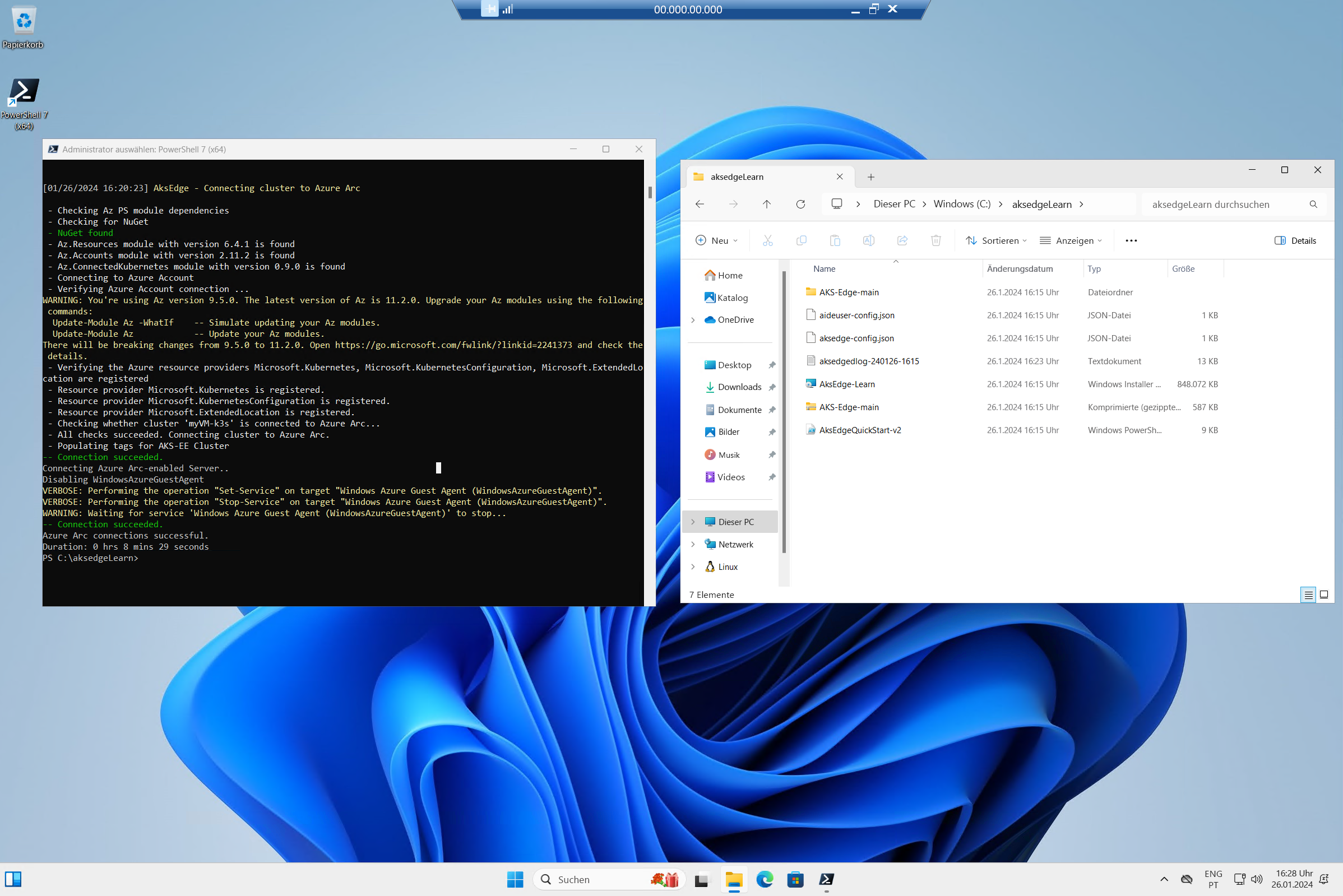The image size is (1343, 896).
Task: Expand the Netzwerk tree item
Action: [693, 544]
